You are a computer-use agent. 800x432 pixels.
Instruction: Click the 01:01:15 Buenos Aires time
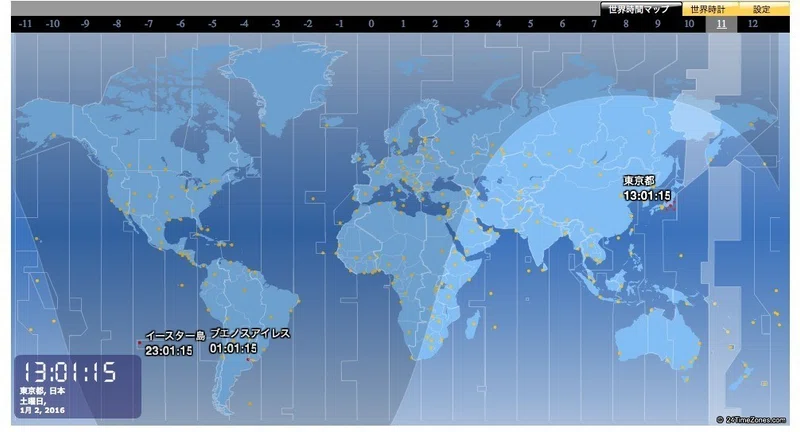click(233, 348)
